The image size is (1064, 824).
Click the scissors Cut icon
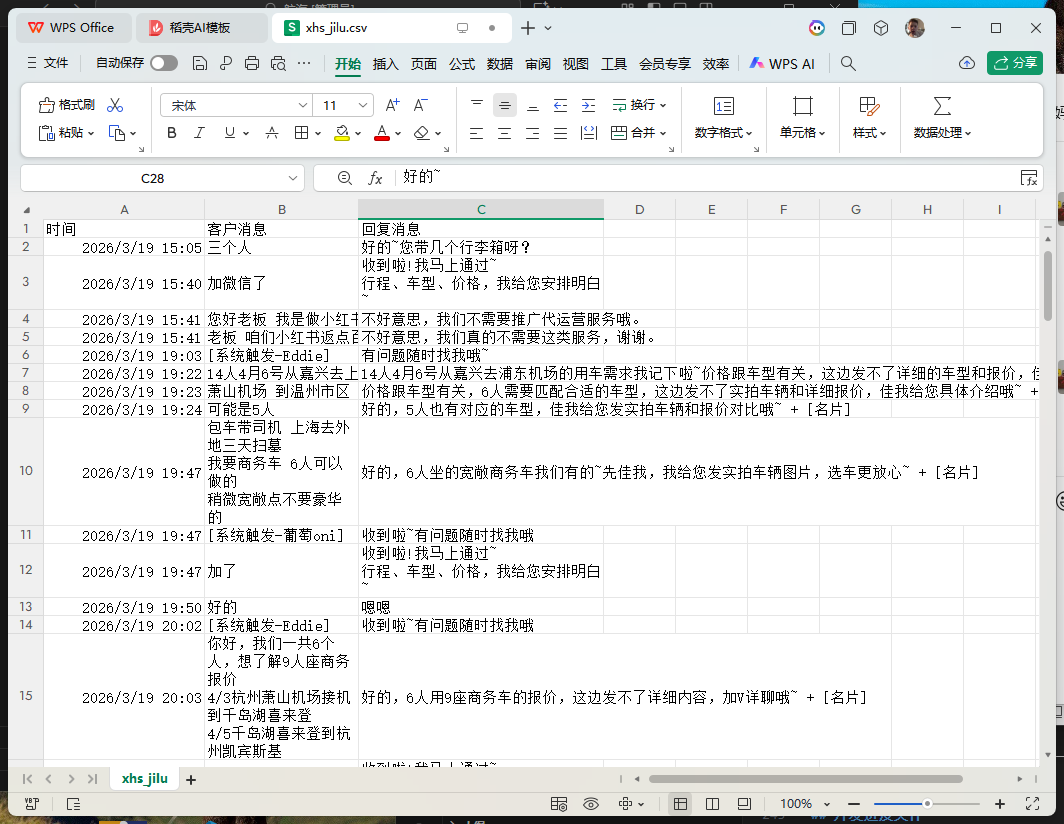click(x=115, y=105)
